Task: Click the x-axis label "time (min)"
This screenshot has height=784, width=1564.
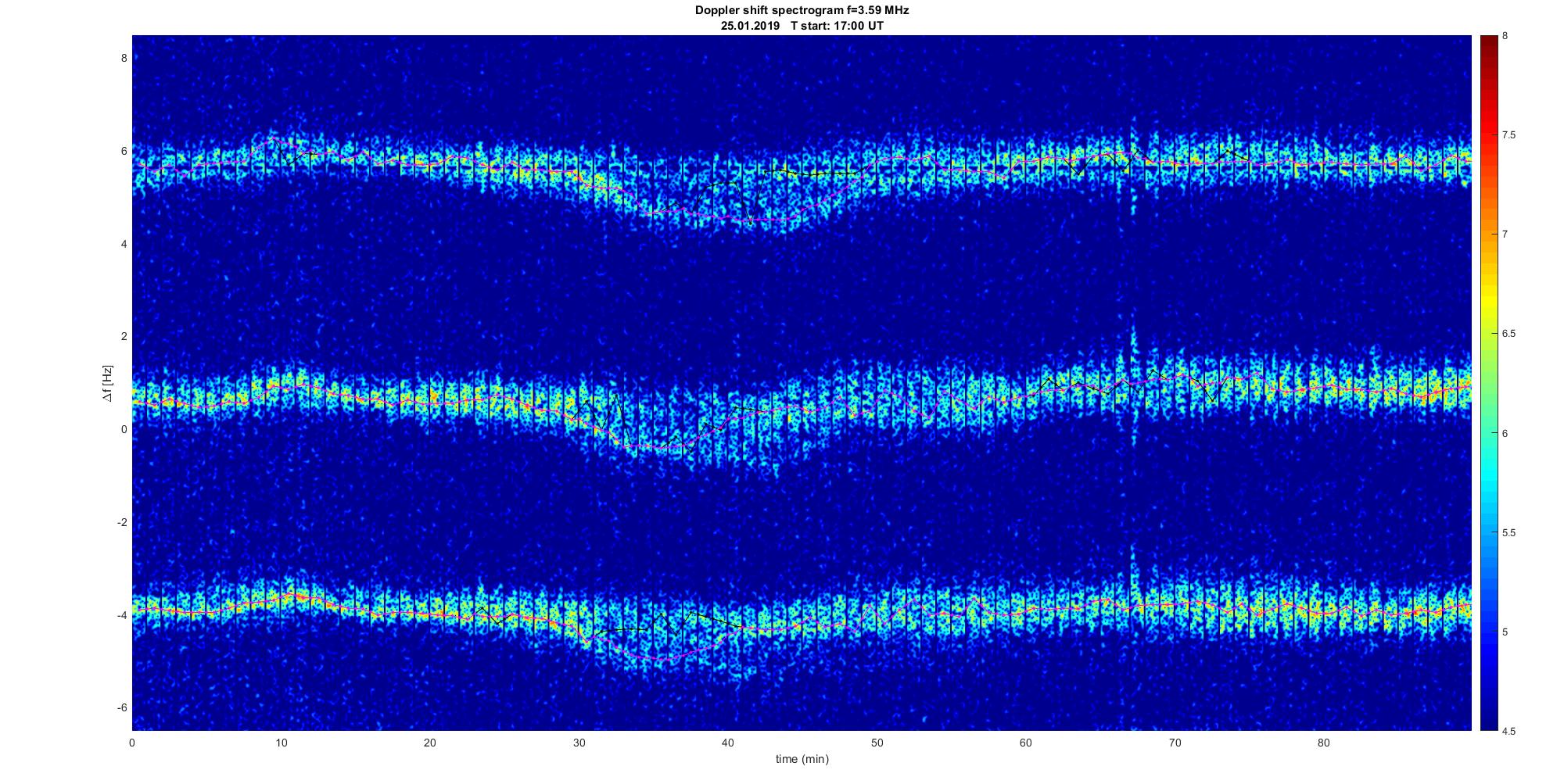Action: pos(802,759)
